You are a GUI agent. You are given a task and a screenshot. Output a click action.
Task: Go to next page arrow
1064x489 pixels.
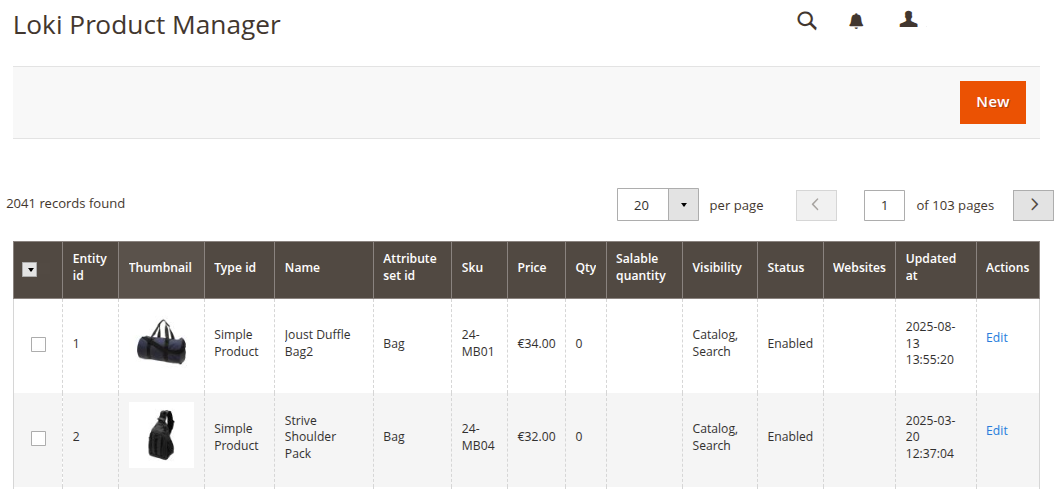coord(1033,205)
